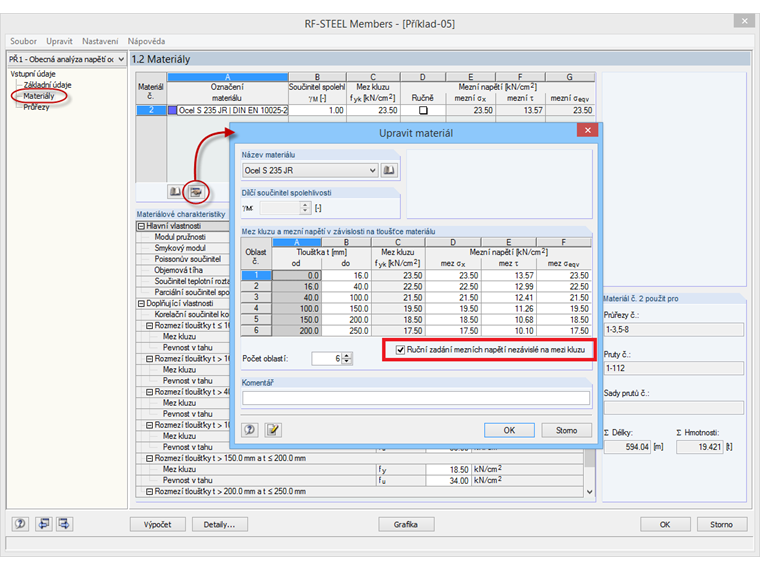Go to next module window icon

click(64, 524)
